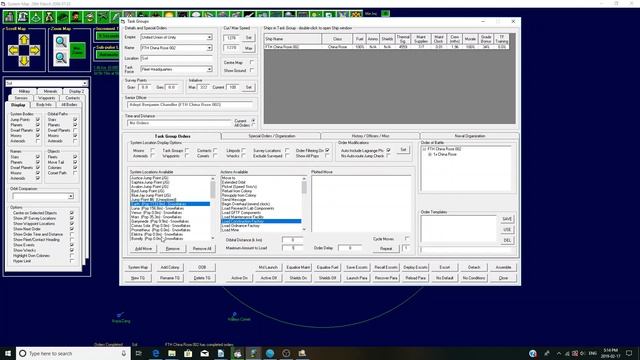Click the first icon in the main toolbar
This screenshot has height=360, width=640.
(x=9, y=17)
